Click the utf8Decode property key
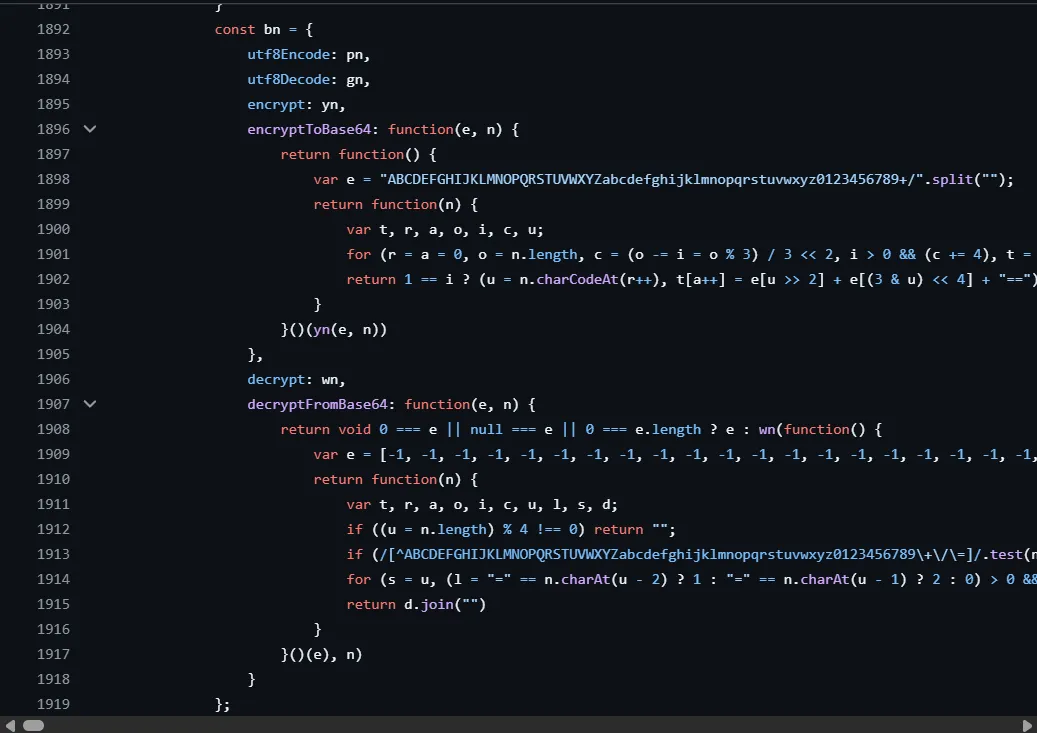Image resolution: width=1037 pixels, height=733 pixels. [289, 79]
